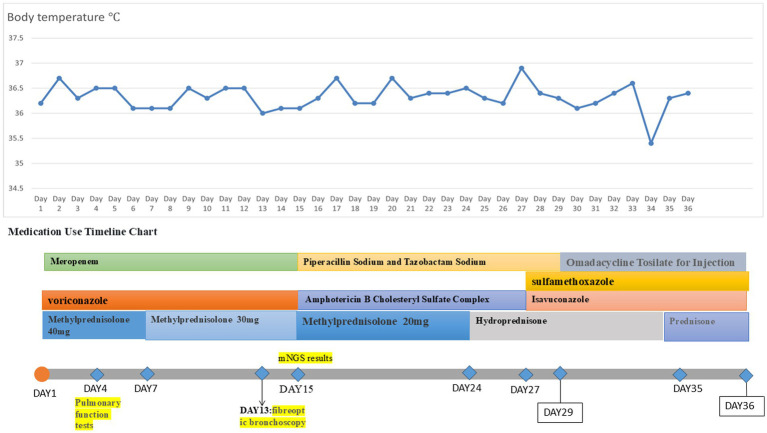Screen dimensions: 767x433
Task: Click the boxed DAY36 label
Action: click(x=742, y=406)
